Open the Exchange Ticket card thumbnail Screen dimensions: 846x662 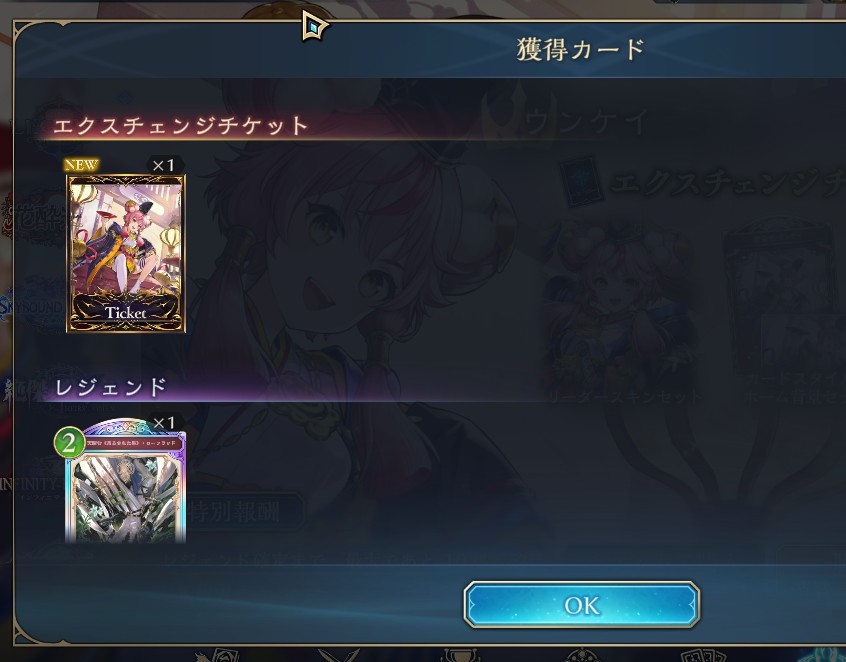pos(126,253)
